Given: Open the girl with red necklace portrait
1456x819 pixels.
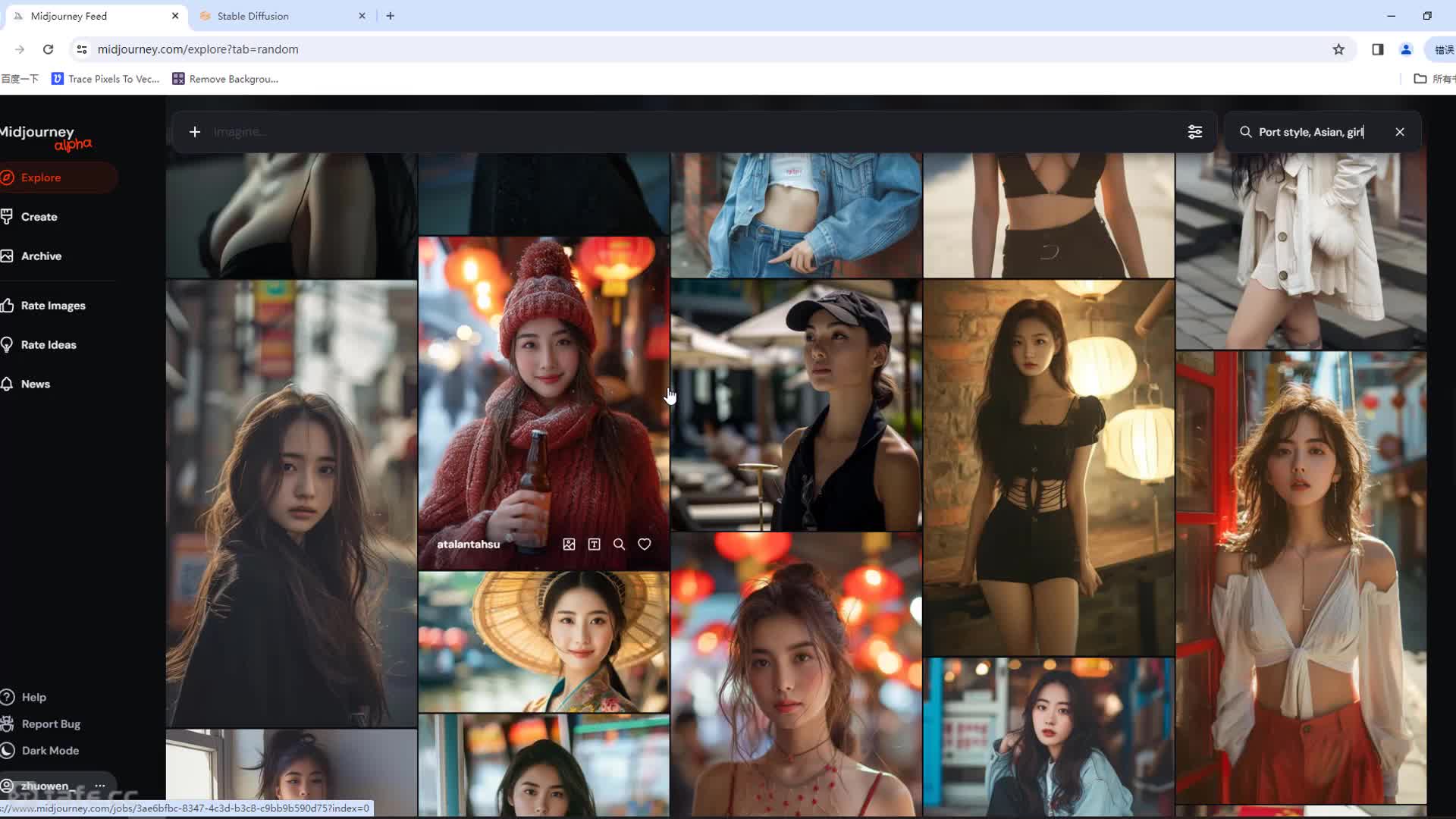Looking at the screenshot, I should 796,675.
